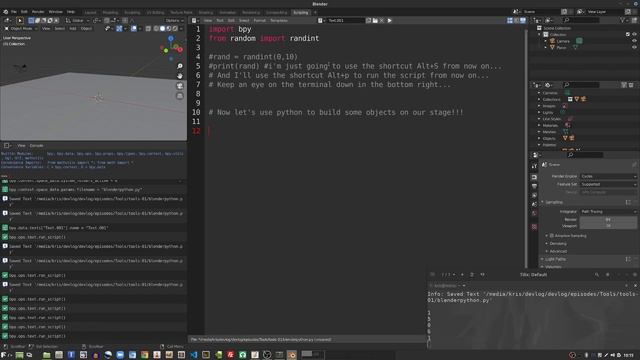Choose rendered viewport shading icon

coord(175,29)
